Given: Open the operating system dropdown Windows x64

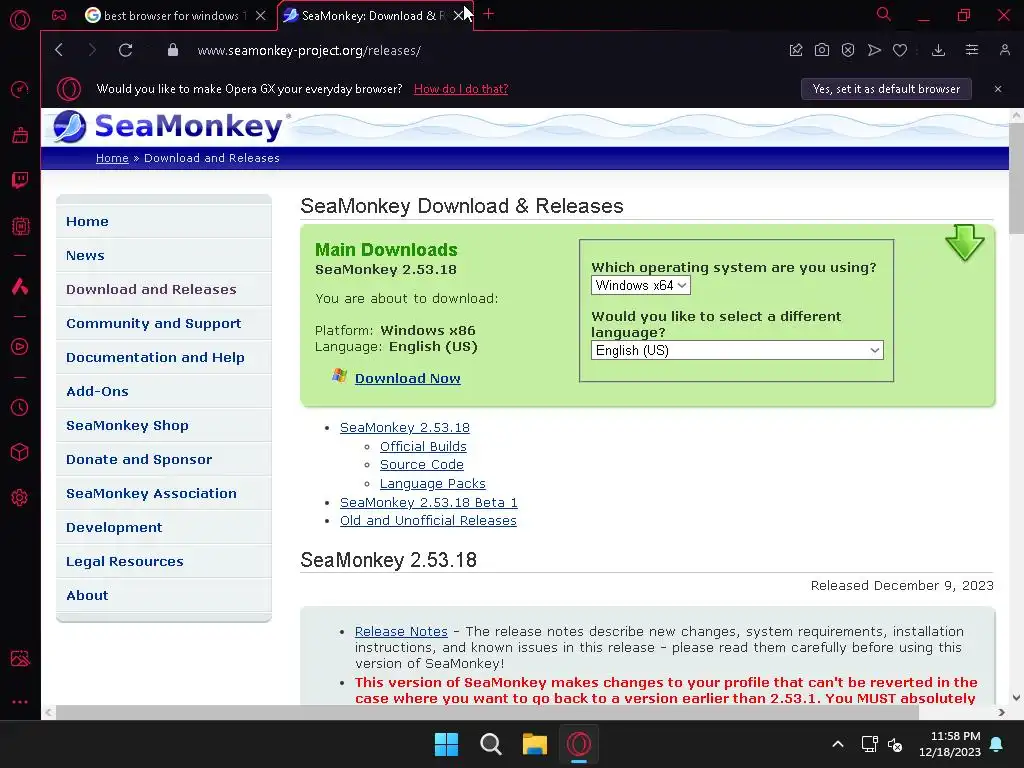Looking at the screenshot, I should pos(641,285).
